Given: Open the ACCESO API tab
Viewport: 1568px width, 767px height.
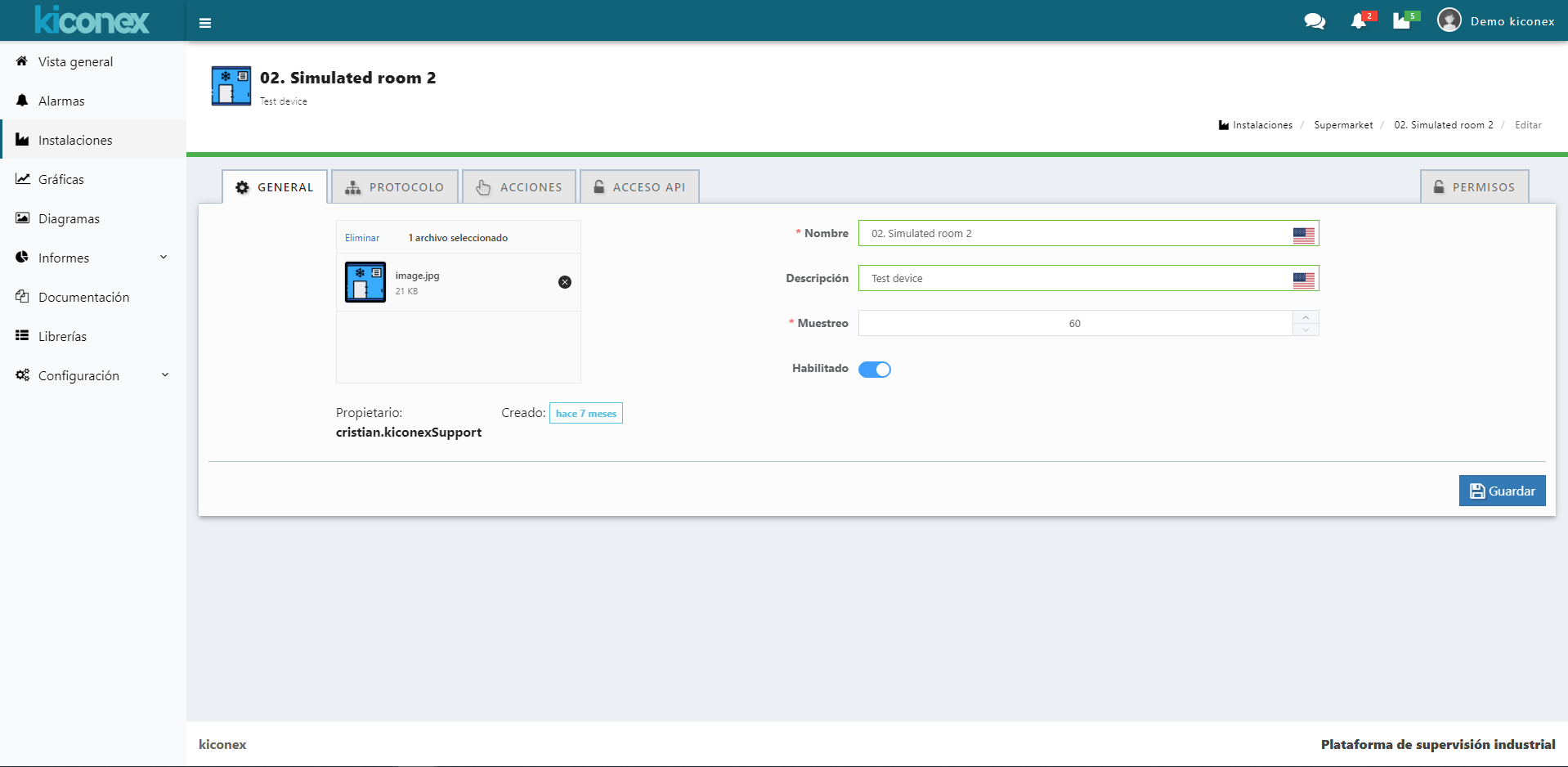Looking at the screenshot, I should [639, 187].
